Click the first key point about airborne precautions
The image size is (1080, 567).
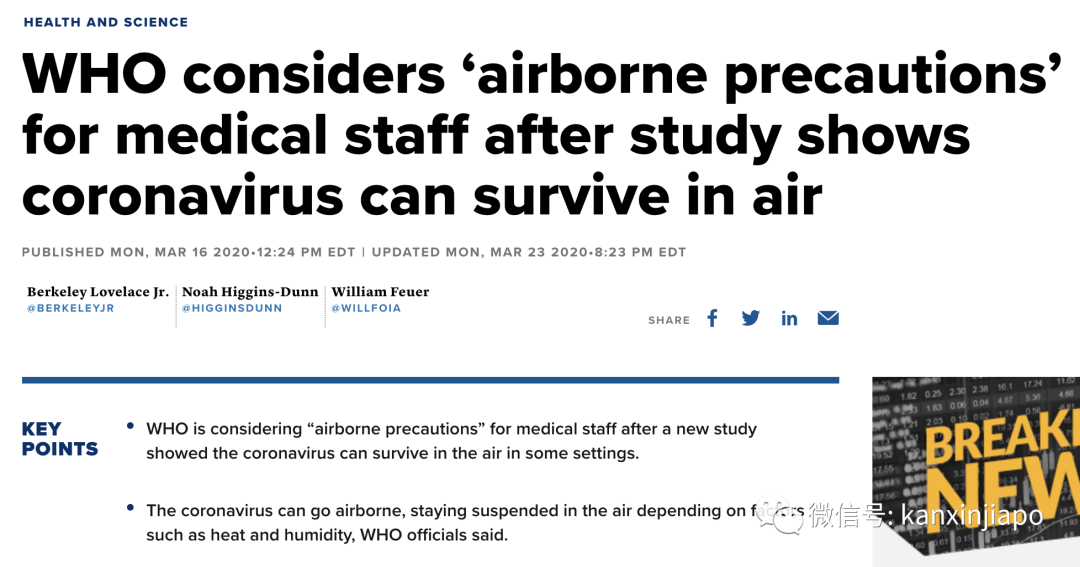tap(451, 440)
